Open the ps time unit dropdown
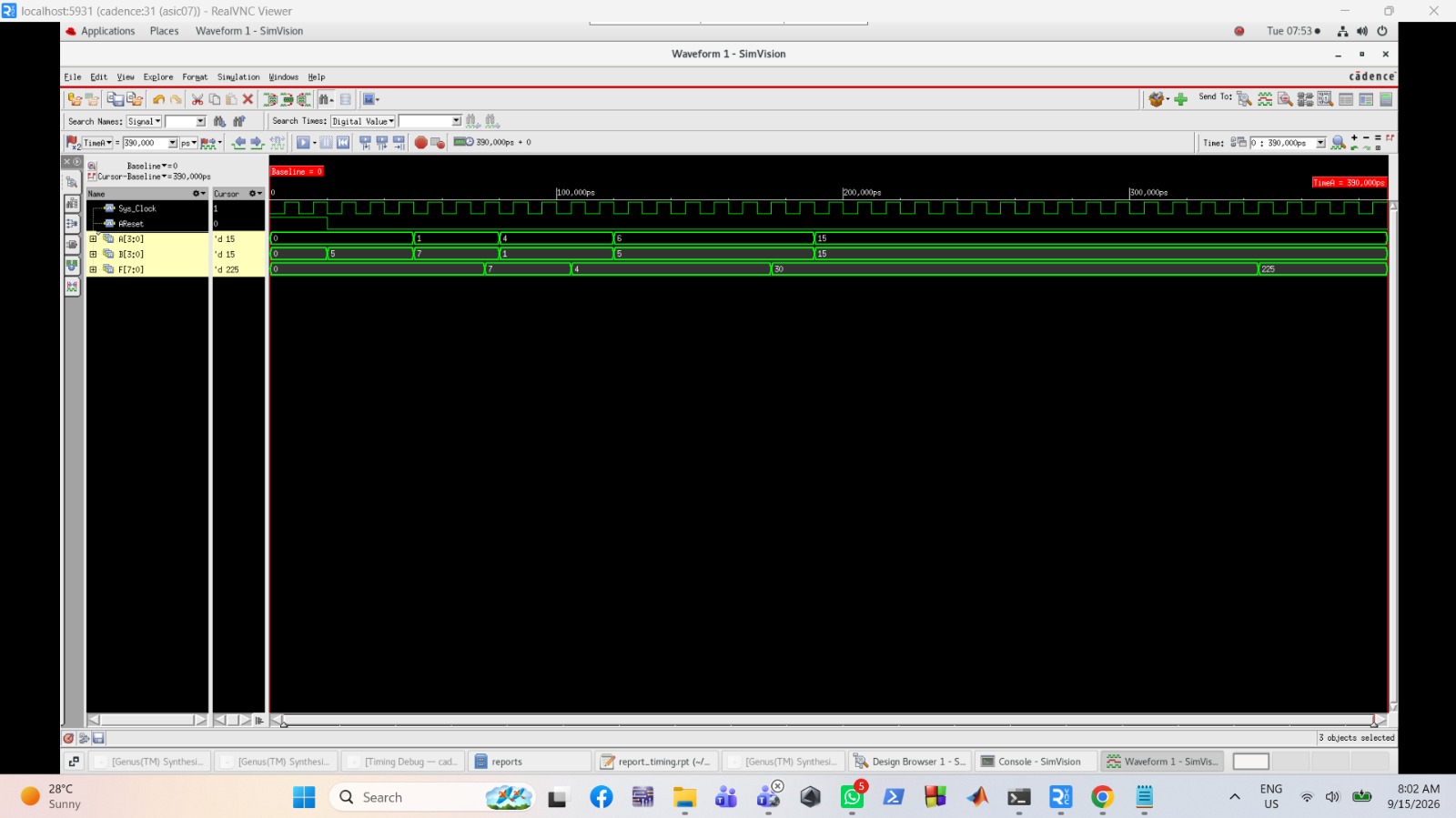Image resolution: width=1456 pixels, height=818 pixels. pyautogui.click(x=188, y=143)
